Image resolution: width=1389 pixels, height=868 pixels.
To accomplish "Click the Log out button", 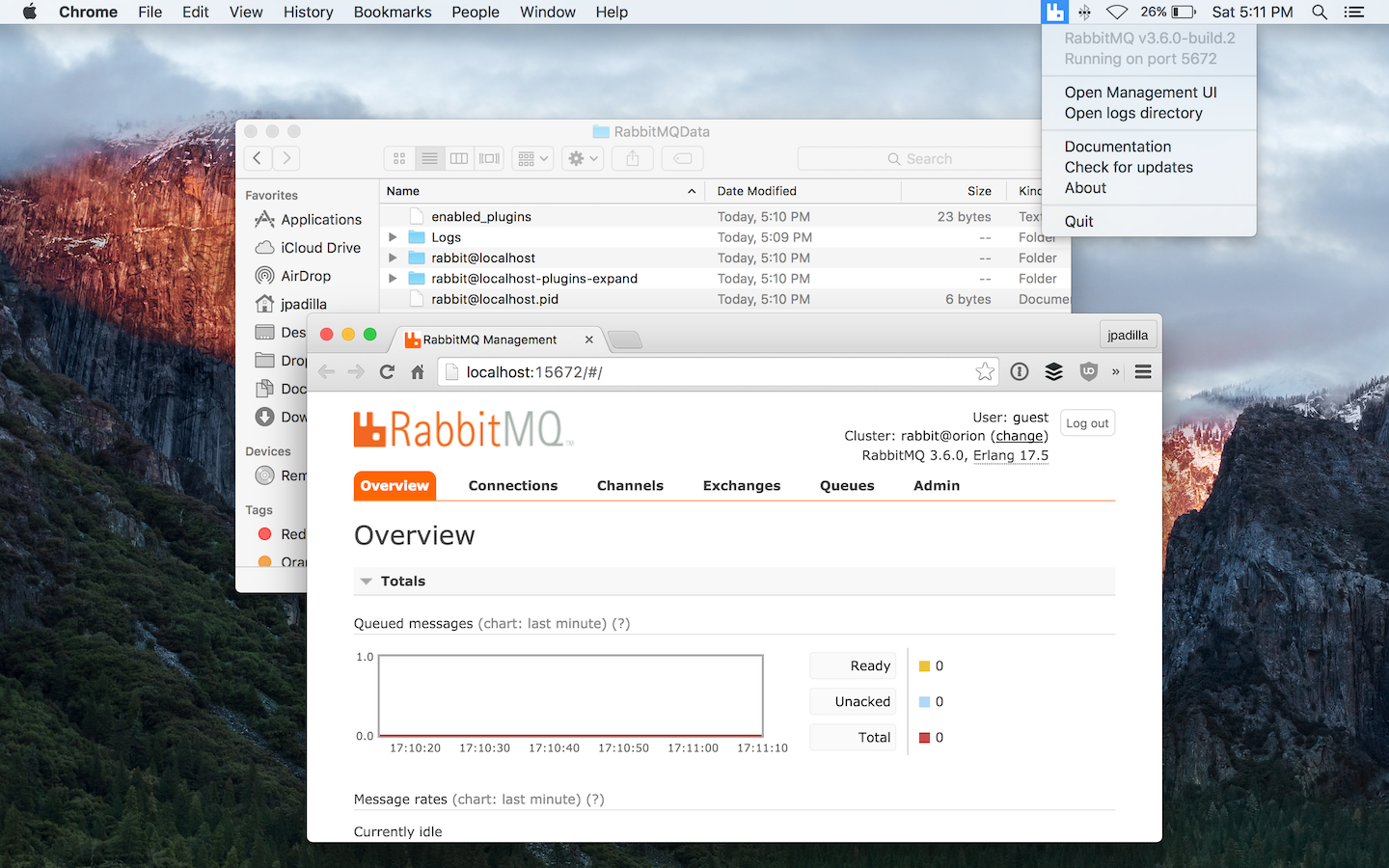I will point(1087,423).
